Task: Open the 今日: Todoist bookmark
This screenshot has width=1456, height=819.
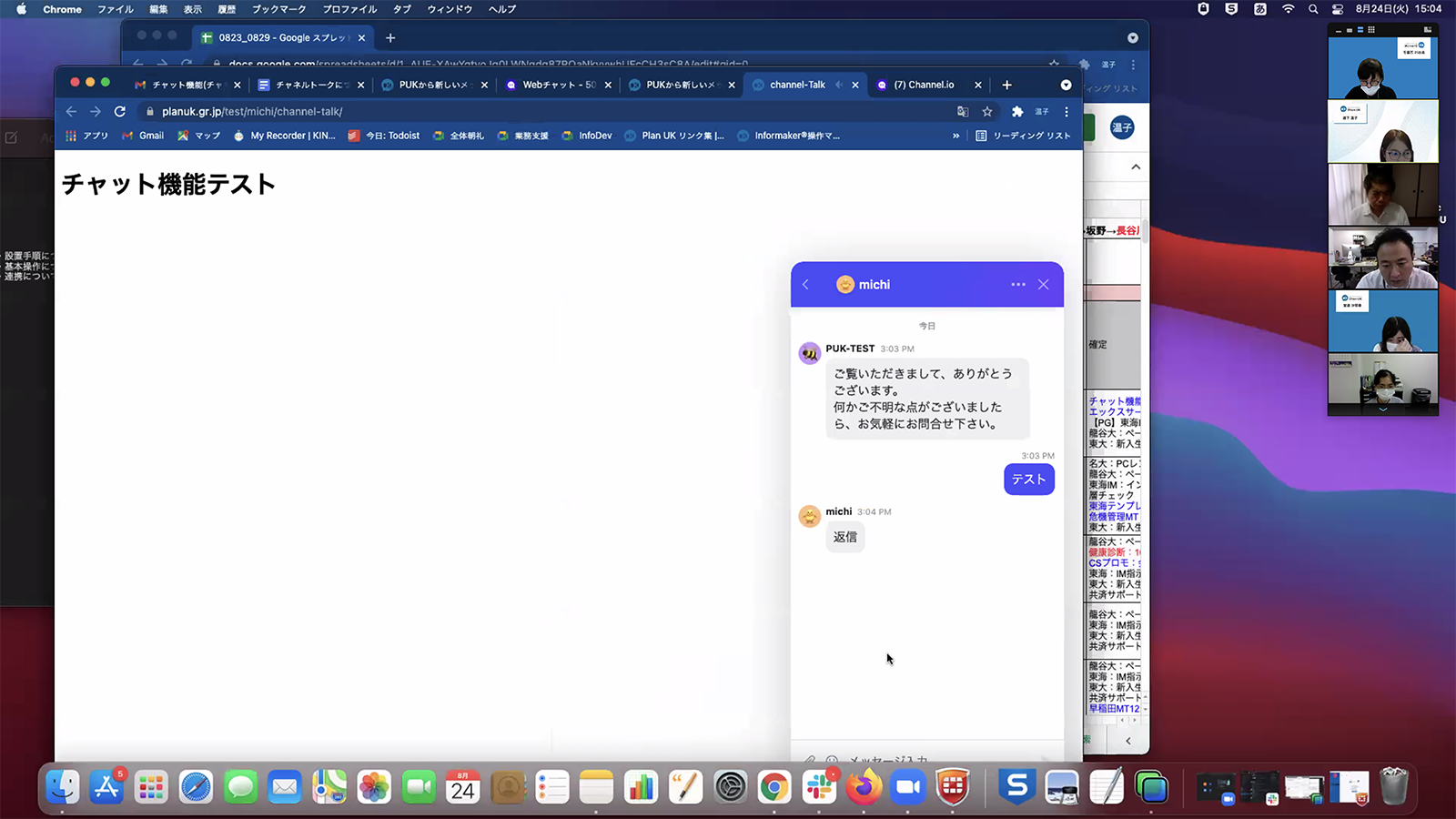Action: click(x=384, y=136)
